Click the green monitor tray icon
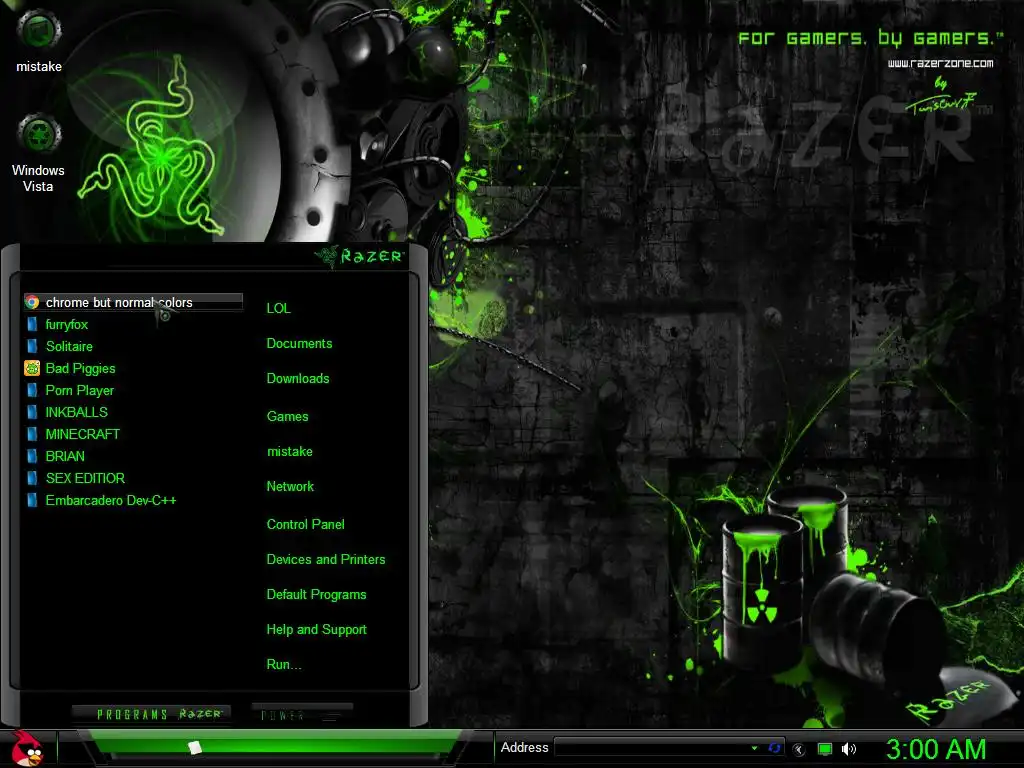The width and height of the screenshot is (1024, 768). 825,749
